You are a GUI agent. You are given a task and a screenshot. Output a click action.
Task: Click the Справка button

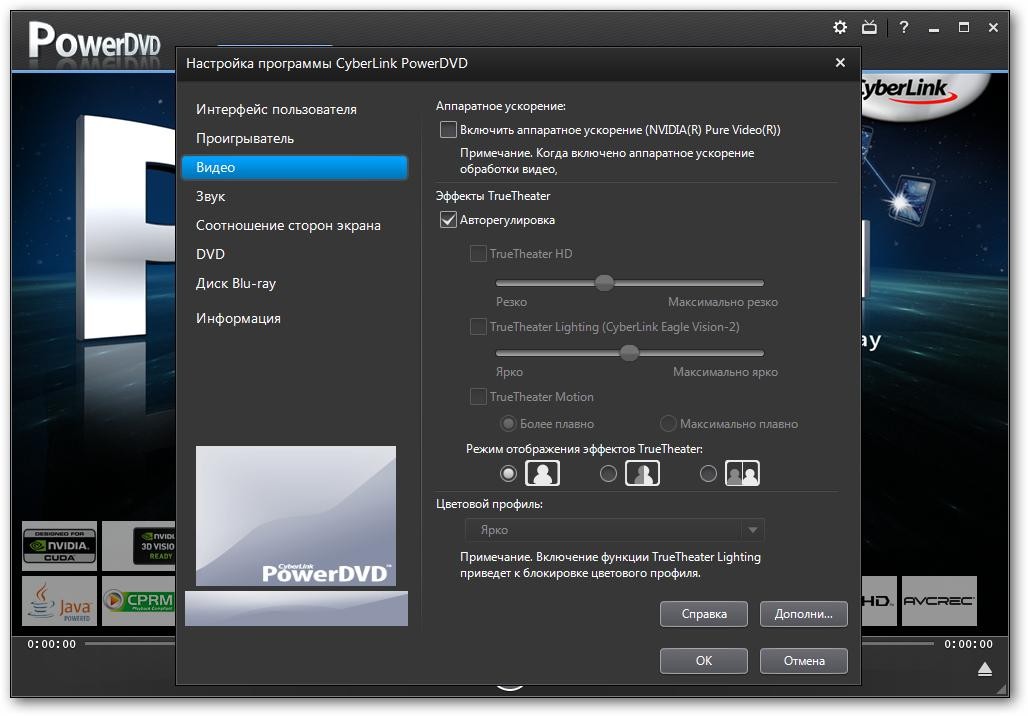point(704,614)
